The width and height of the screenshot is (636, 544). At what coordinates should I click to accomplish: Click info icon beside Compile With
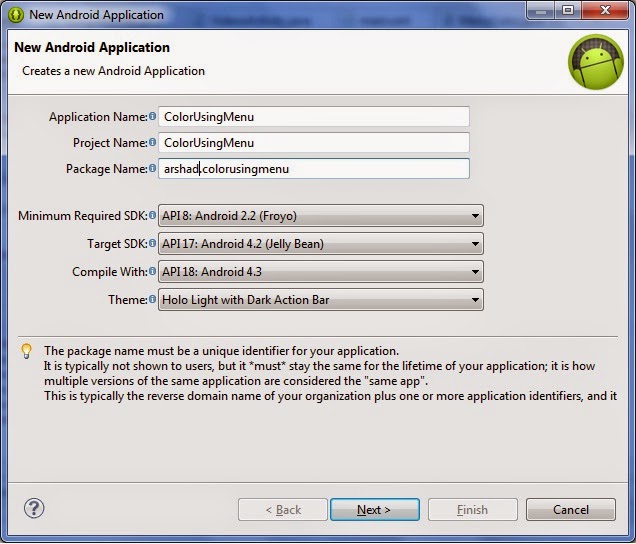pyautogui.click(x=153, y=272)
